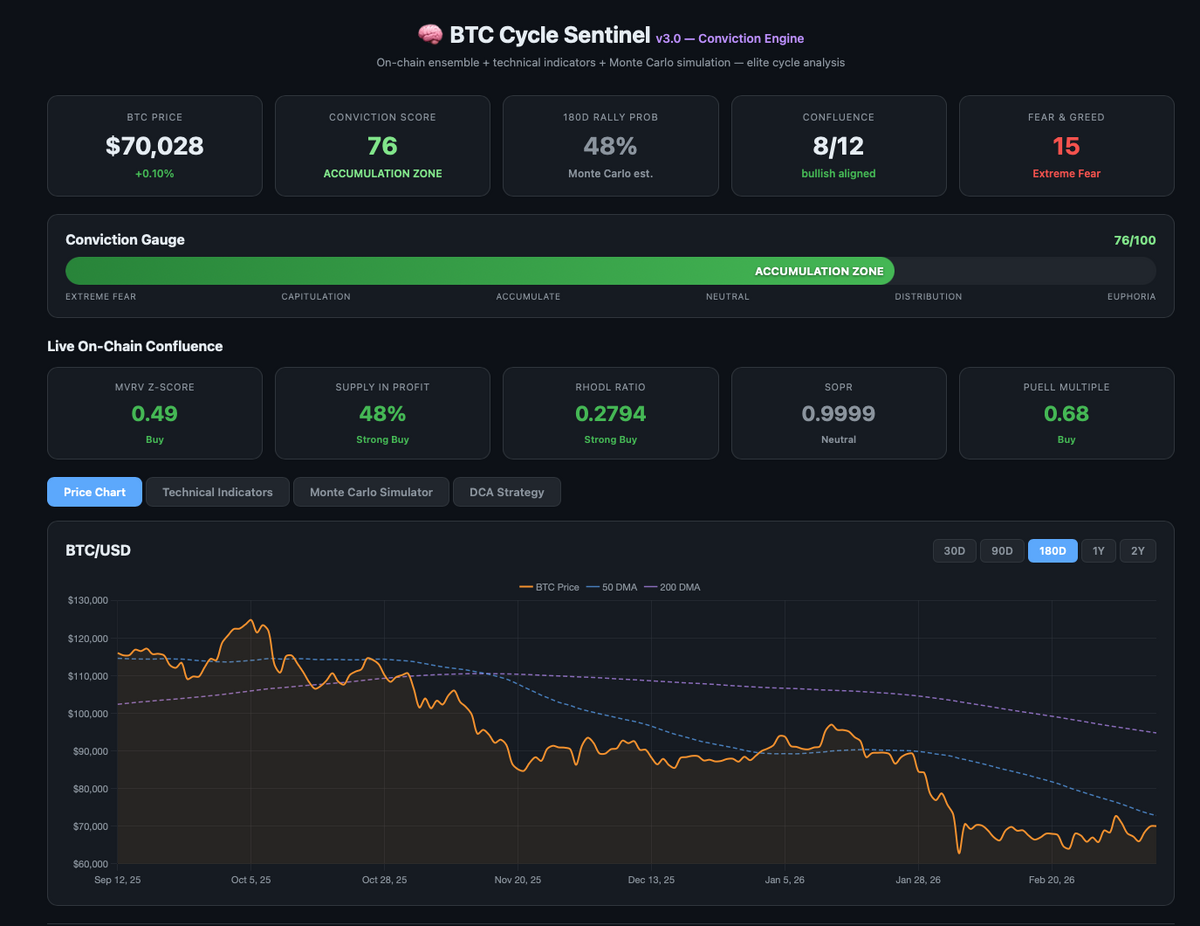The height and width of the screenshot is (926, 1200).
Task: Switch chart to 1Y range
Action: (x=1098, y=551)
